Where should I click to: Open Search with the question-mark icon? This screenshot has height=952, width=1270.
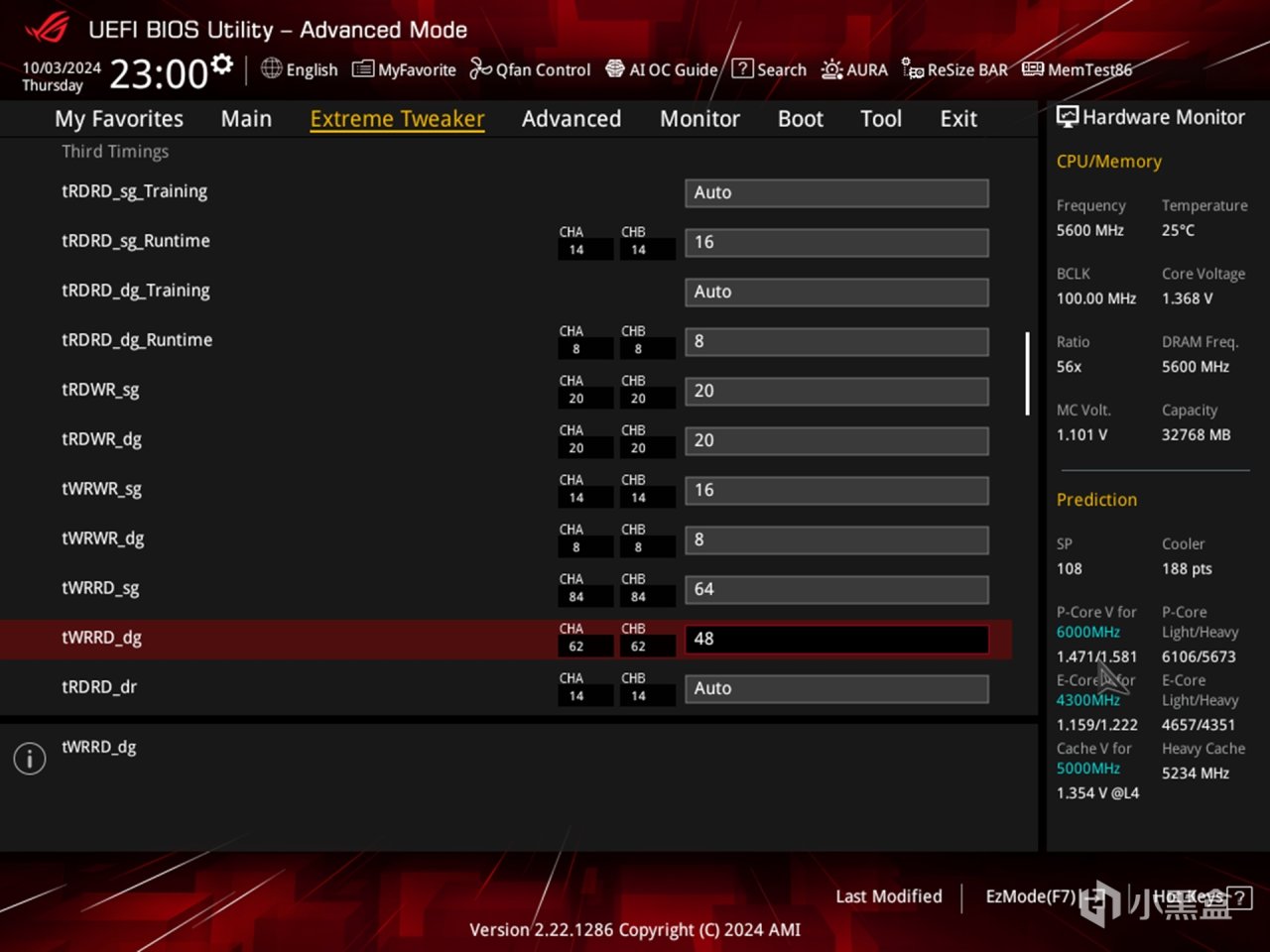pos(742,68)
